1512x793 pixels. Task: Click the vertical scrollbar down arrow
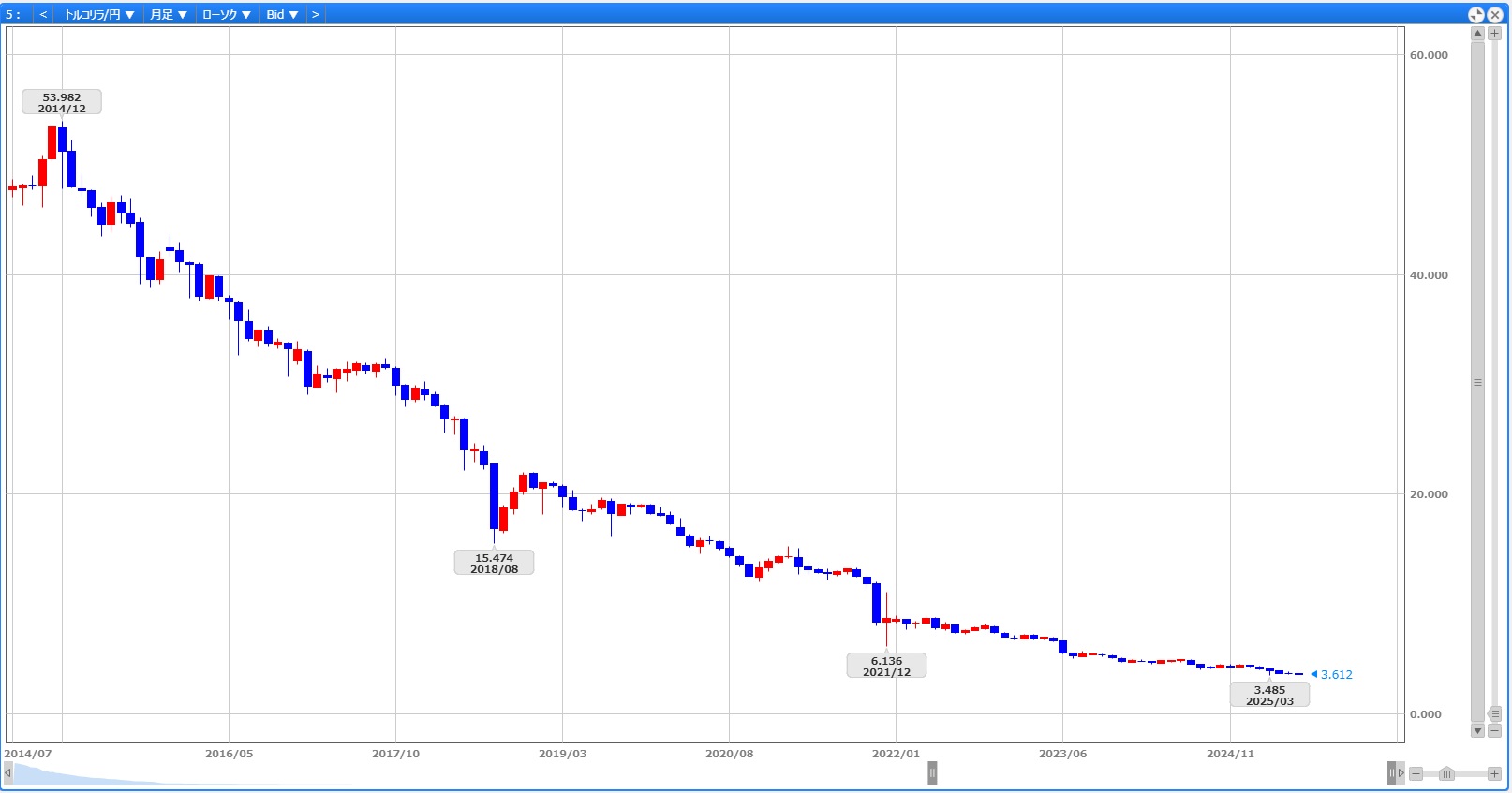point(1477,730)
